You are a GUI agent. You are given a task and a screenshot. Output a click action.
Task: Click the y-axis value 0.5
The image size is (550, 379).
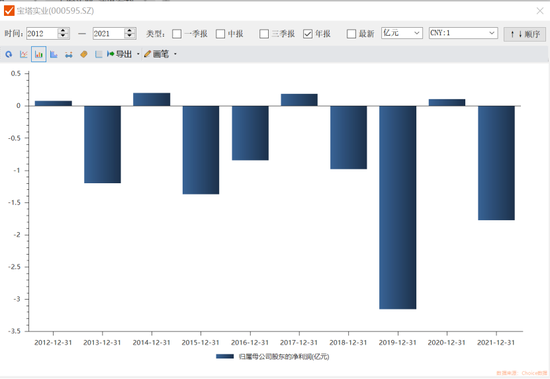pos(16,73)
